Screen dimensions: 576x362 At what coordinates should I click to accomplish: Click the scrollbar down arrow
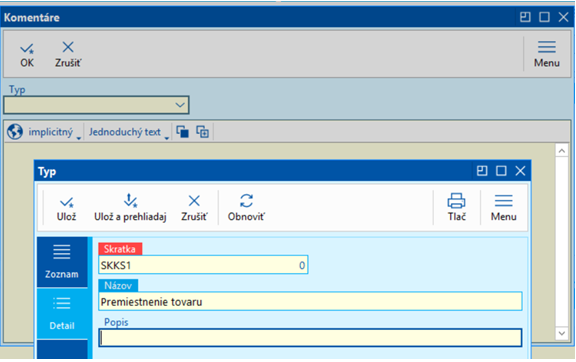coord(562,333)
